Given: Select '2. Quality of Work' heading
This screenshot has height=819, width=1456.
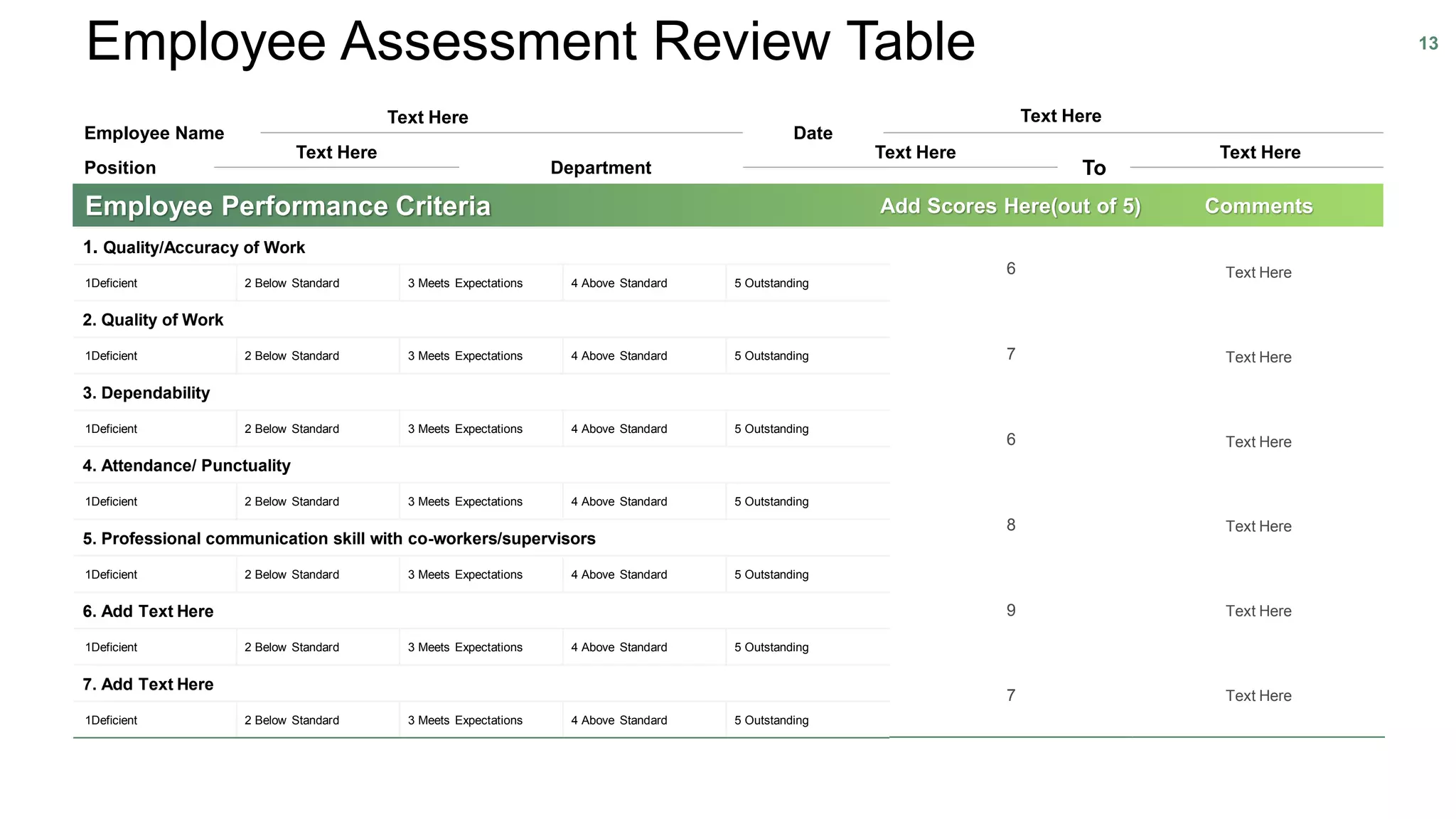Looking at the screenshot, I should [153, 320].
